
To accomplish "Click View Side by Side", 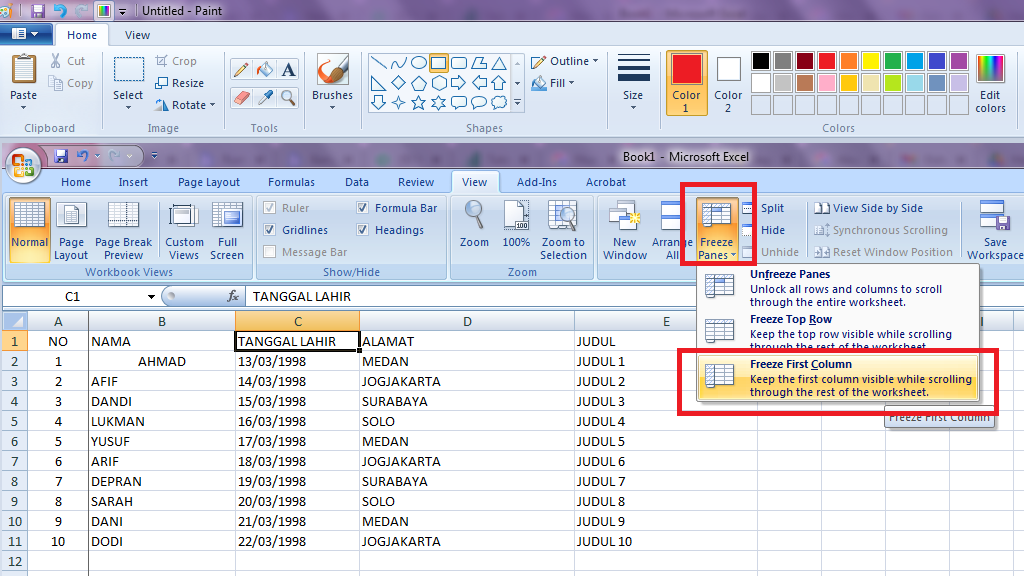I will coord(869,208).
